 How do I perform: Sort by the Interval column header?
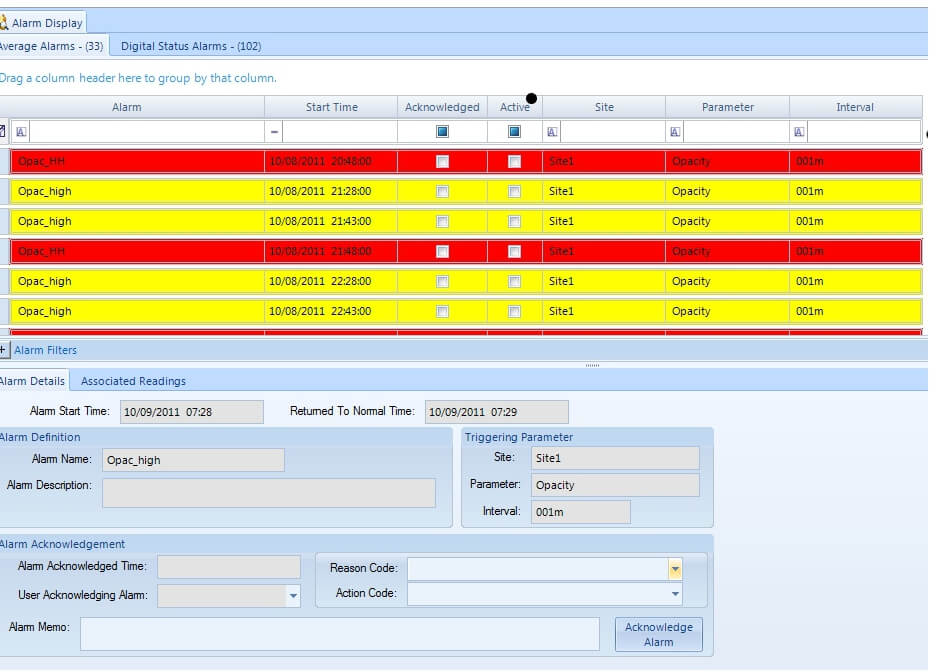point(855,107)
